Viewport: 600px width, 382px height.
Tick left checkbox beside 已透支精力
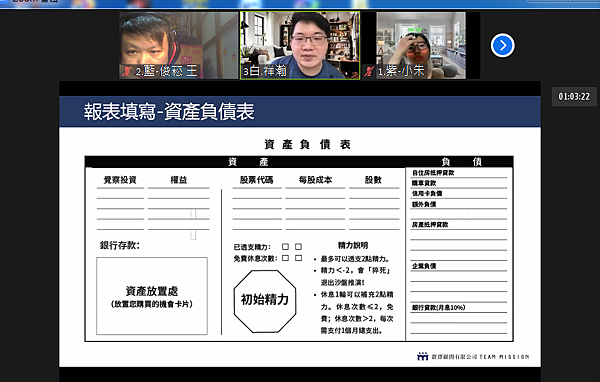[x=285, y=247]
